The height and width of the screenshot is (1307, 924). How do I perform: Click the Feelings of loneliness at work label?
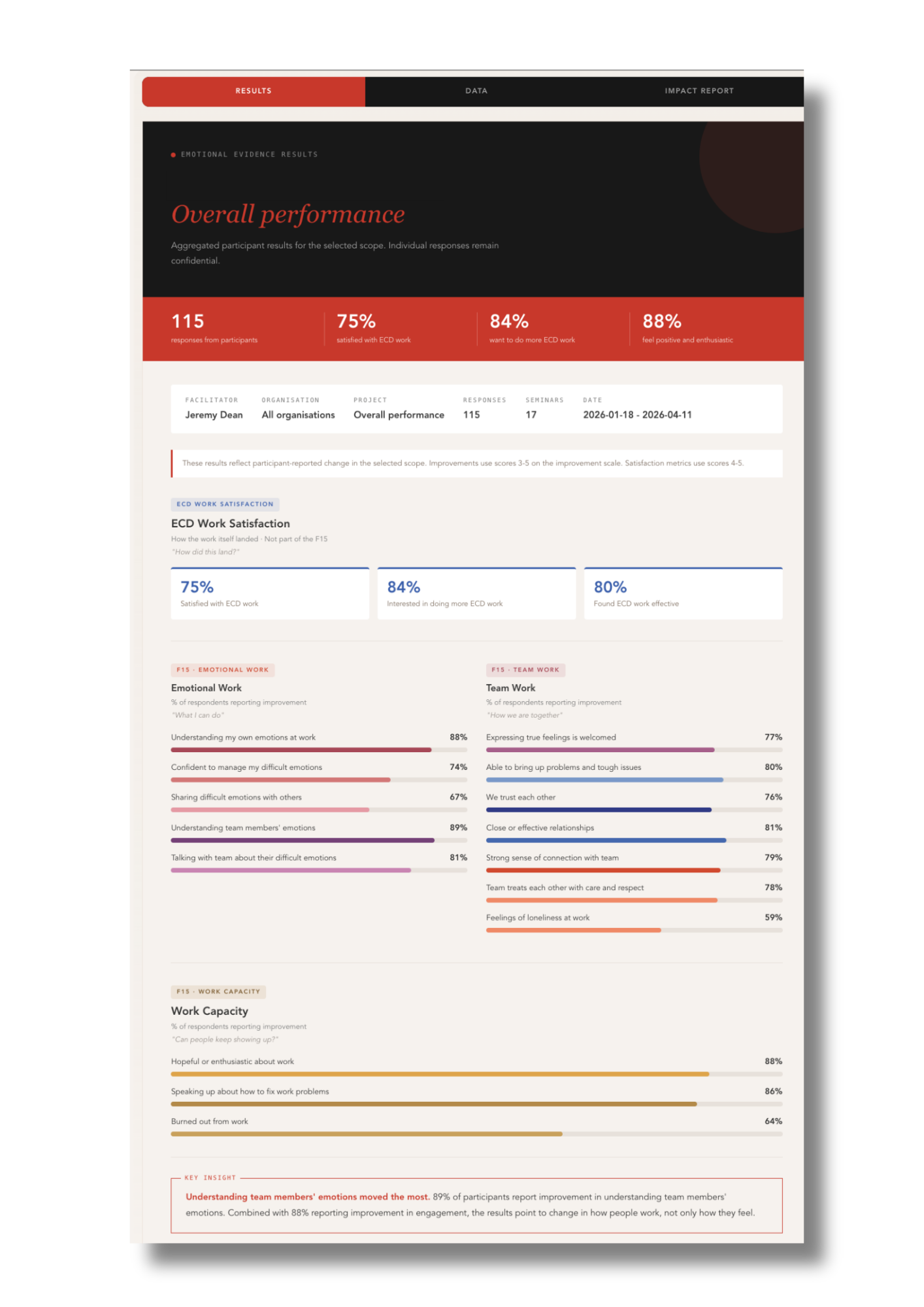coord(538,918)
